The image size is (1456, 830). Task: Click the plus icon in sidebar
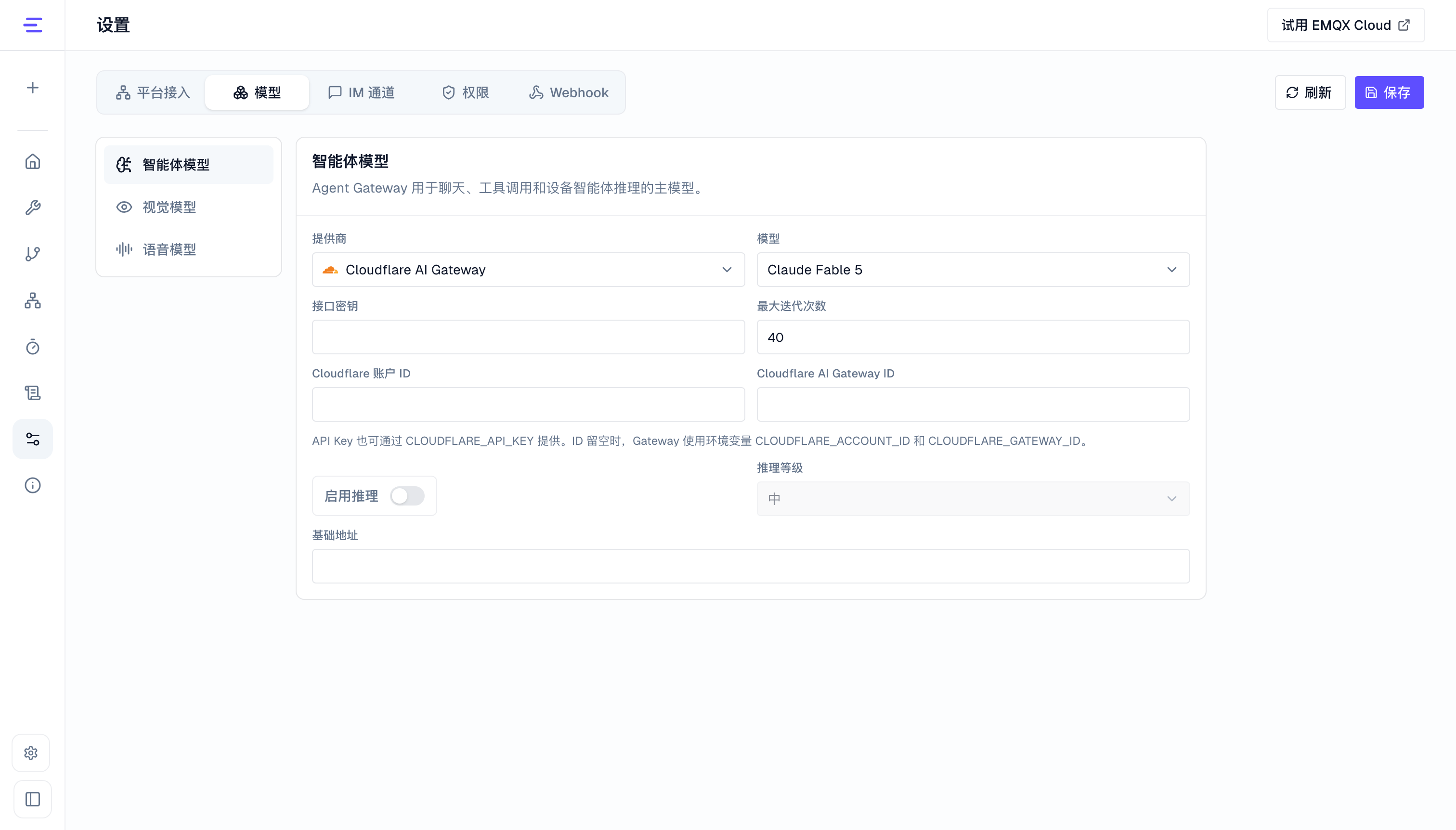coord(32,88)
